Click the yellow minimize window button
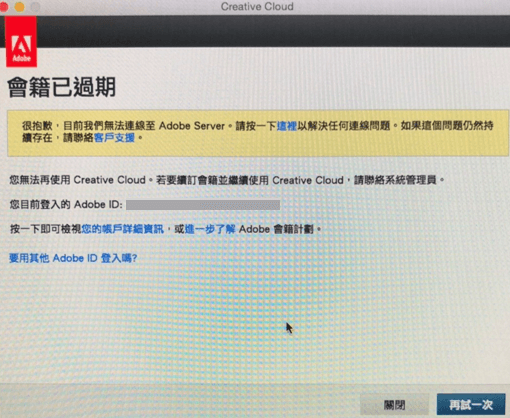 click(x=20, y=7)
